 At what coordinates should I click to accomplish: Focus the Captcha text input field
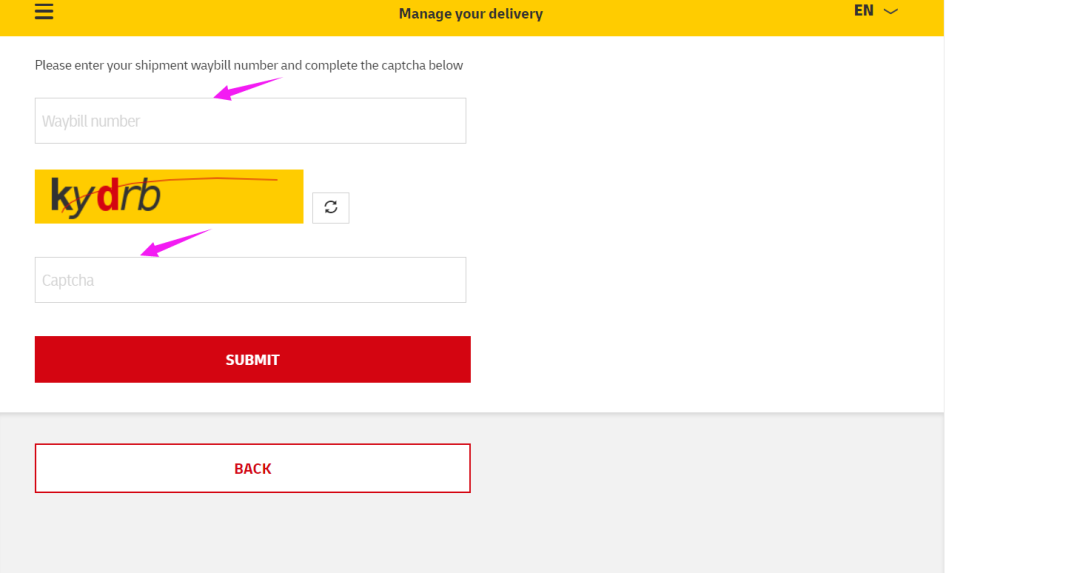click(251, 280)
